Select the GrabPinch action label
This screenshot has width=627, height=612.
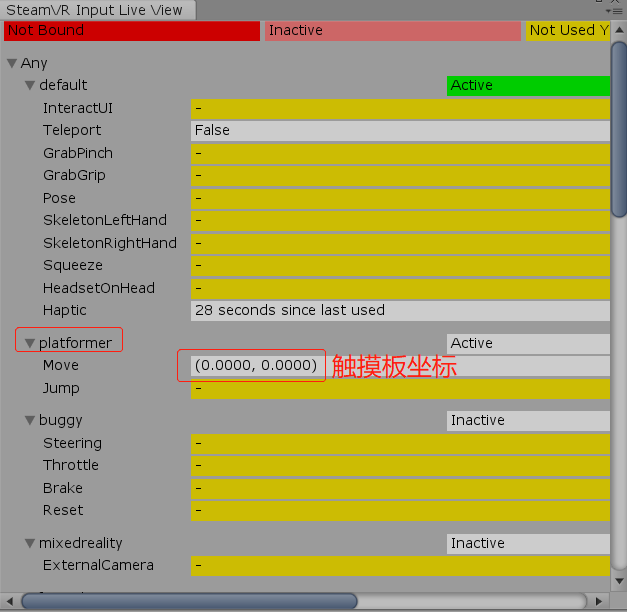tap(78, 153)
